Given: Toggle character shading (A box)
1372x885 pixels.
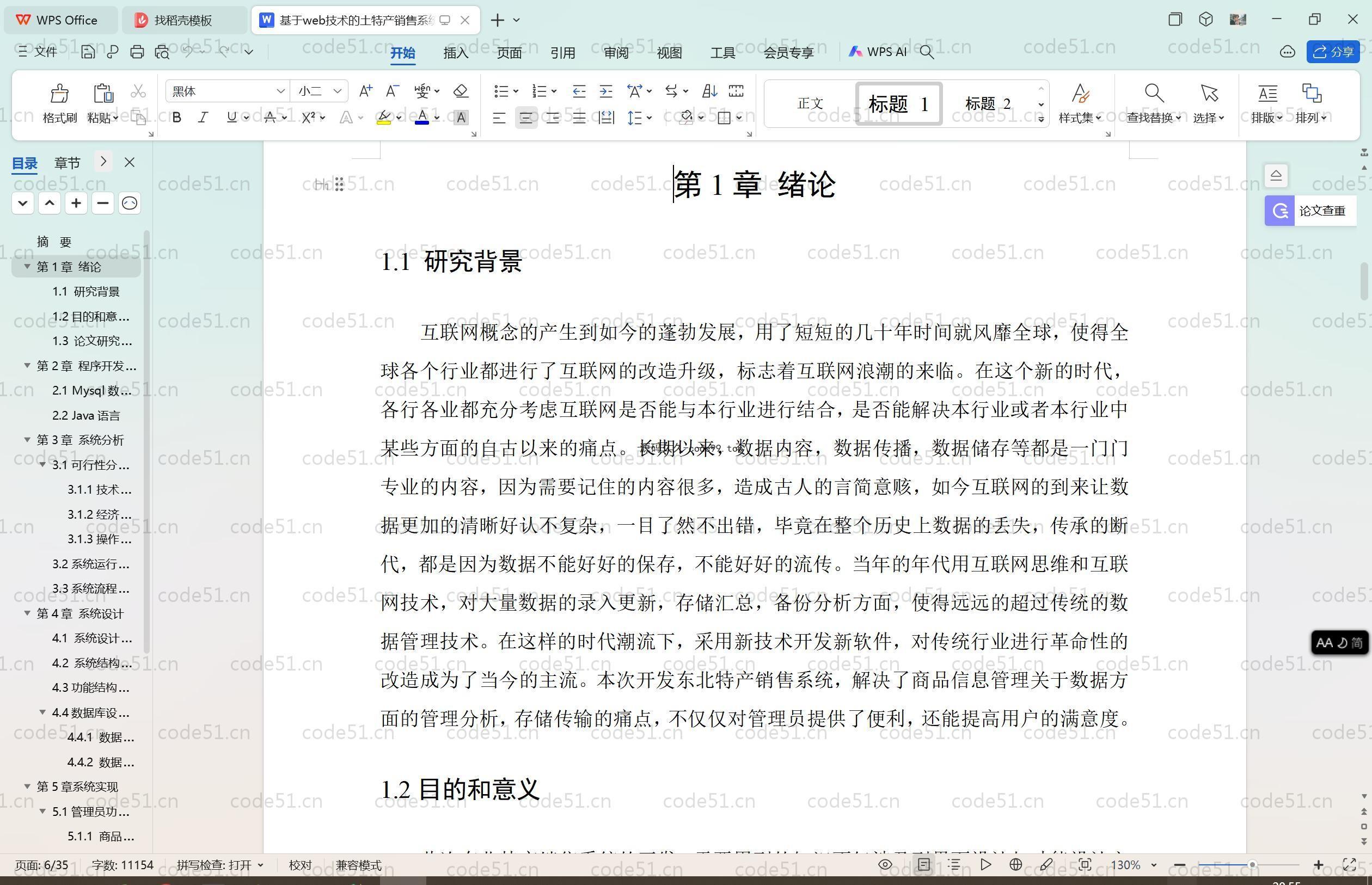Looking at the screenshot, I should click(461, 118).
